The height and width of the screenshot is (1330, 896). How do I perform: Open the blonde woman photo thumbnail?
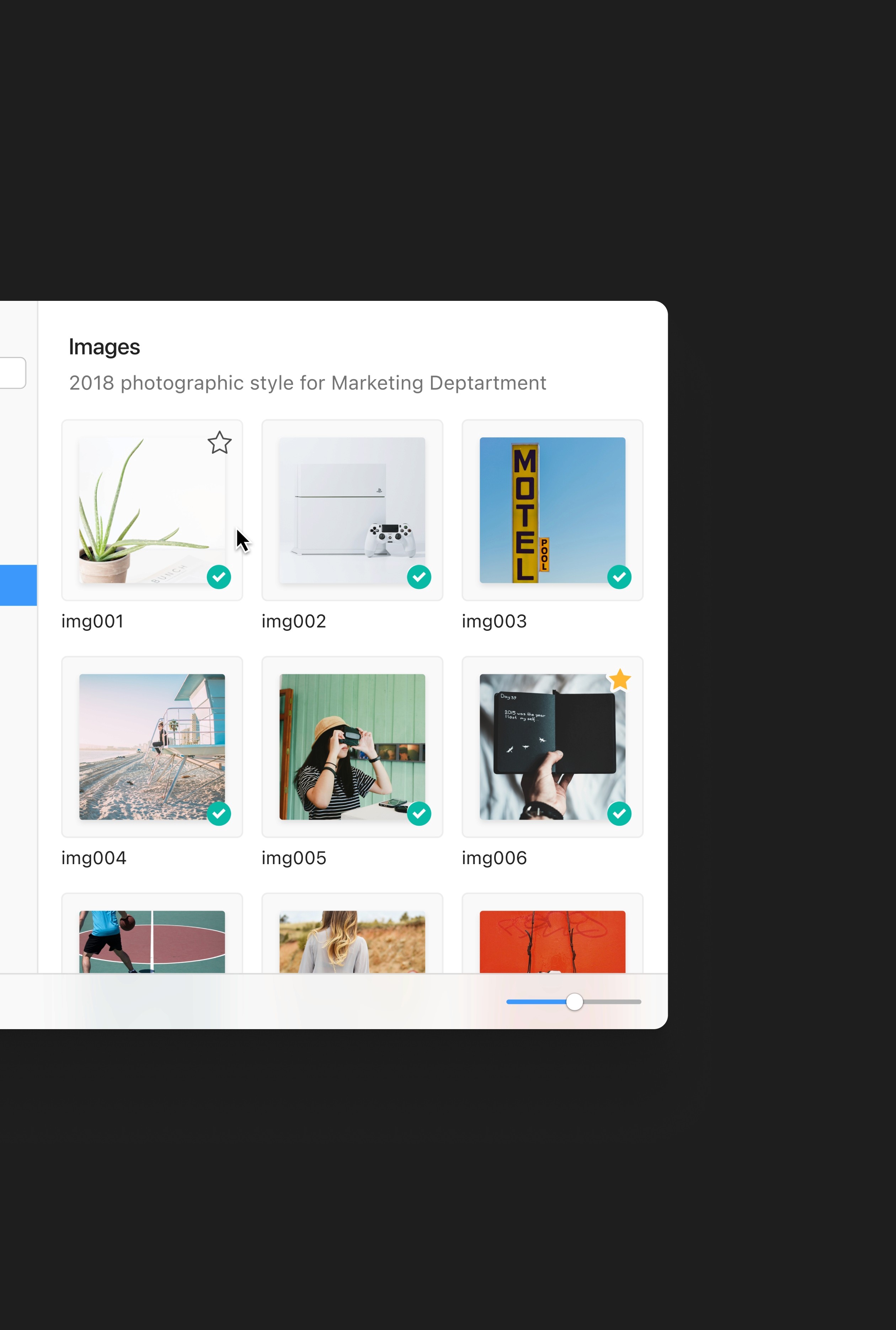[352, 941]
